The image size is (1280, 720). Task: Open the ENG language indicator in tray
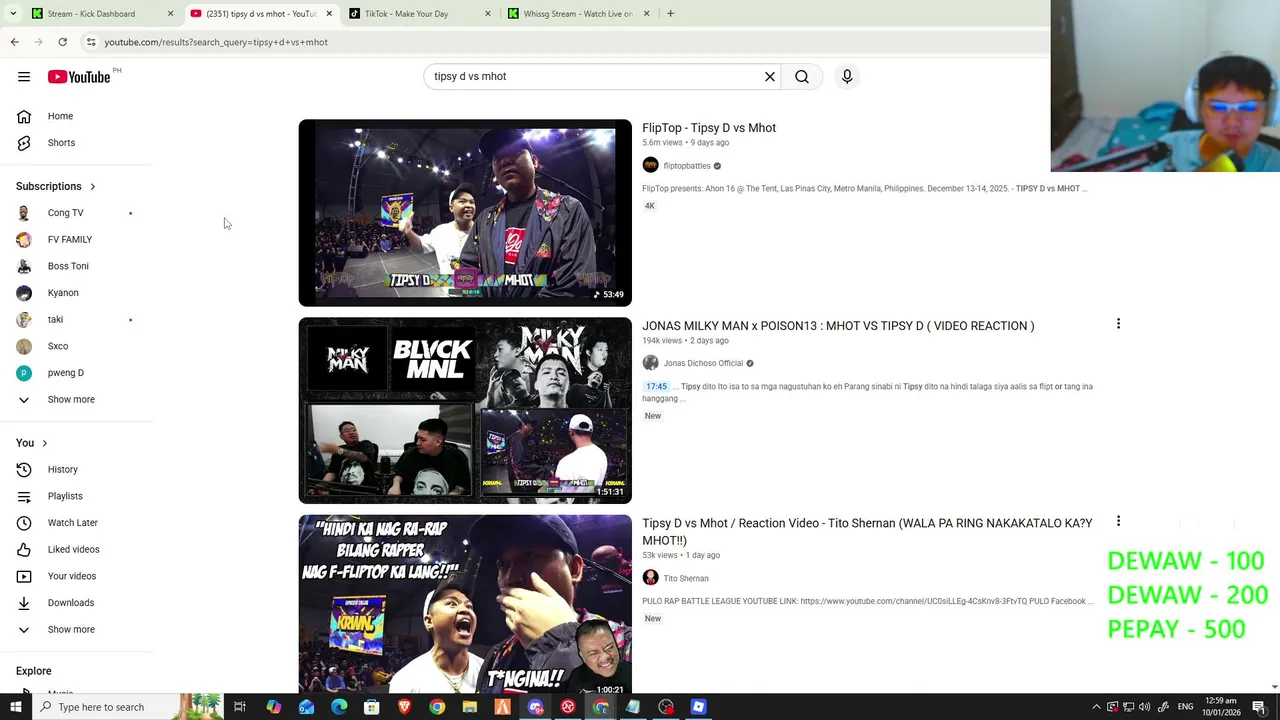pos(1184,707)
